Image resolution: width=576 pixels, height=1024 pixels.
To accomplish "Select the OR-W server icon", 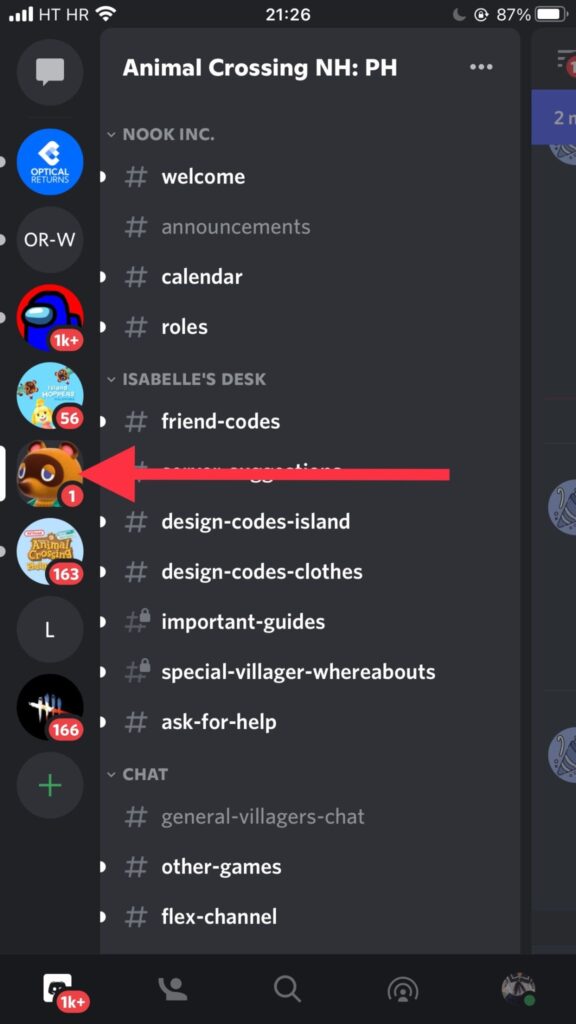I will [50, 240].
